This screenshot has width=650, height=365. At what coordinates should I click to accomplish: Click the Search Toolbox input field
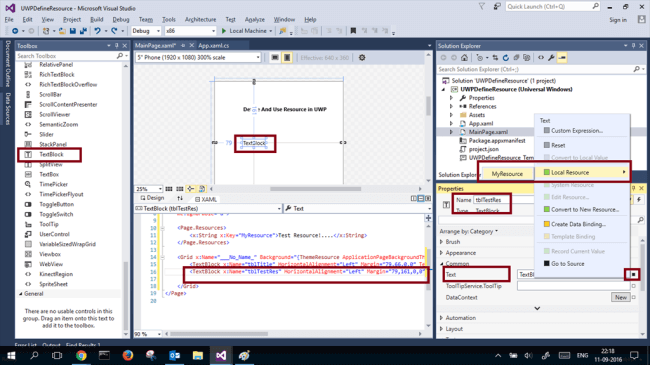pyautogui.click(x=66, y=56)
